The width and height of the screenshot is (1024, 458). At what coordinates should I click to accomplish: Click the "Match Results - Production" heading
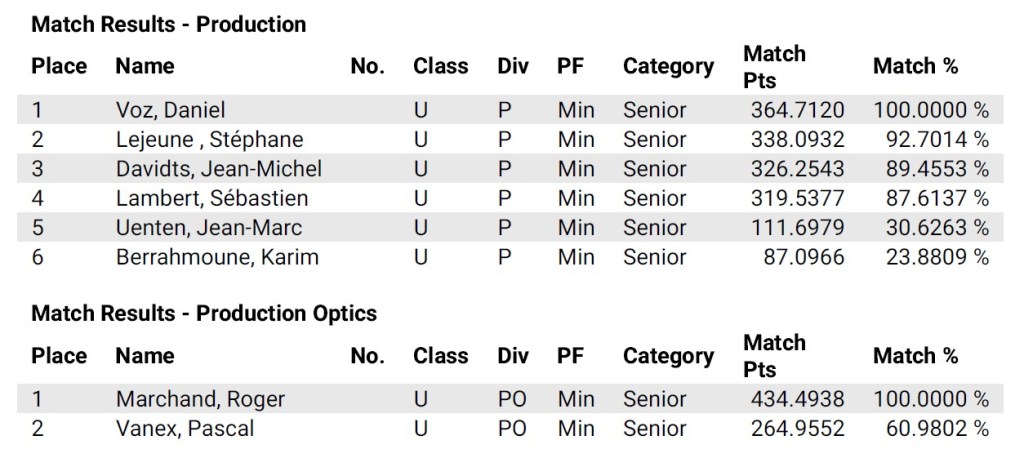[169, 24]
